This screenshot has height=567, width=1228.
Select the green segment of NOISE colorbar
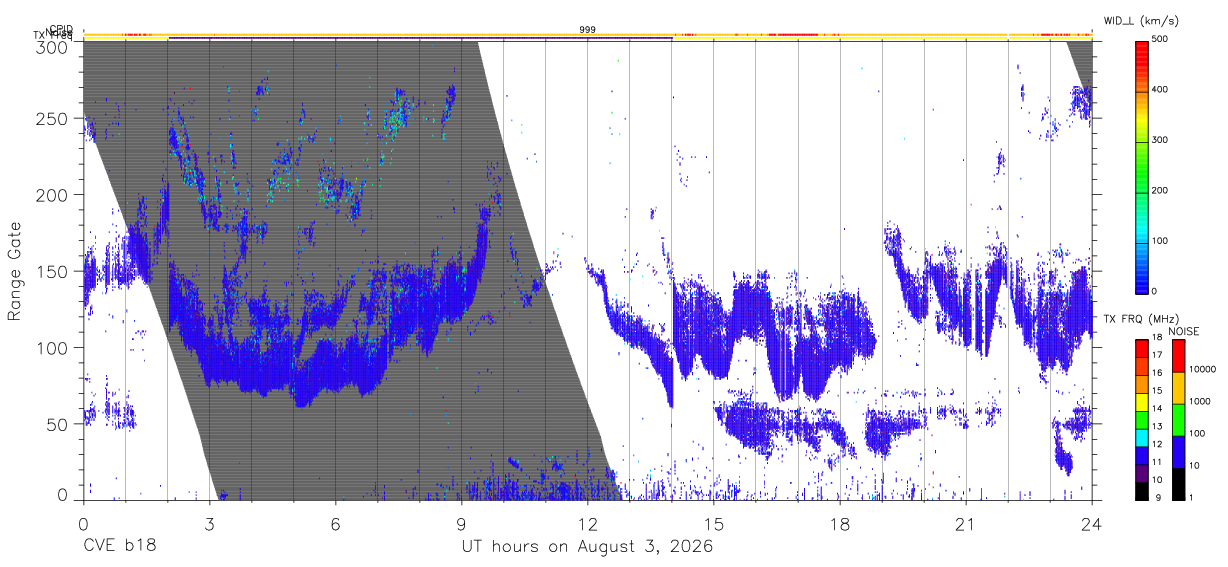(1178, 420)
